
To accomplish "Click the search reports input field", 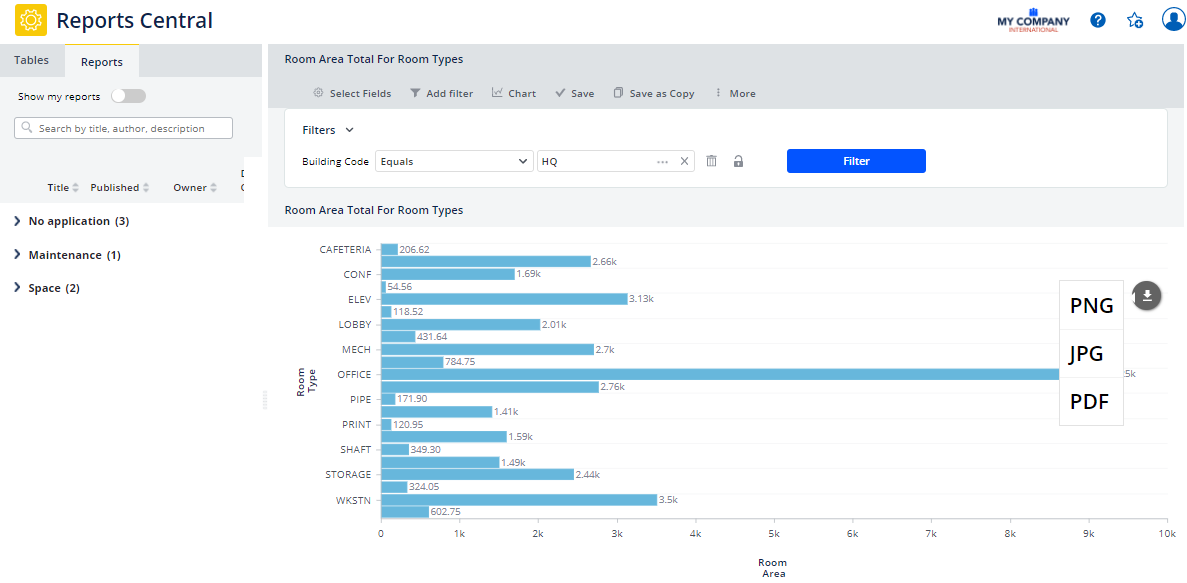I will click(x=123, y=128).
